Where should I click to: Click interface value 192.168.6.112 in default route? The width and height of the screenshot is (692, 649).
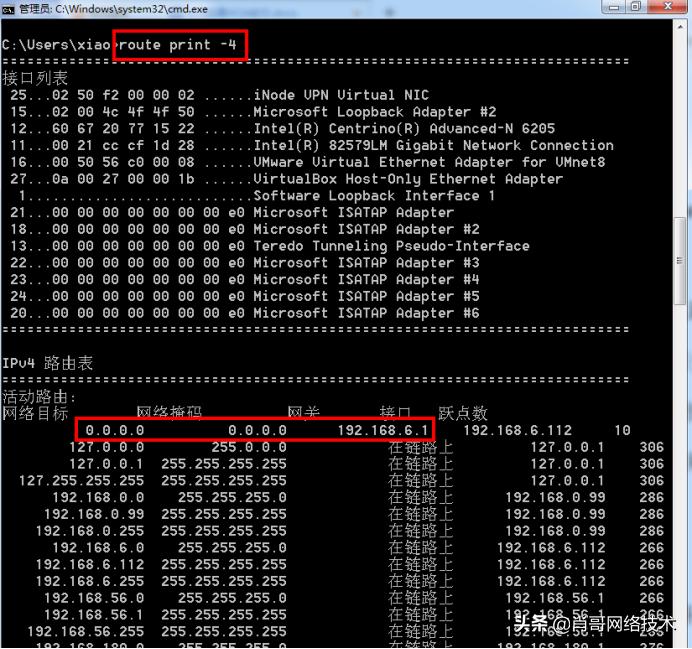tap(518, 430)
